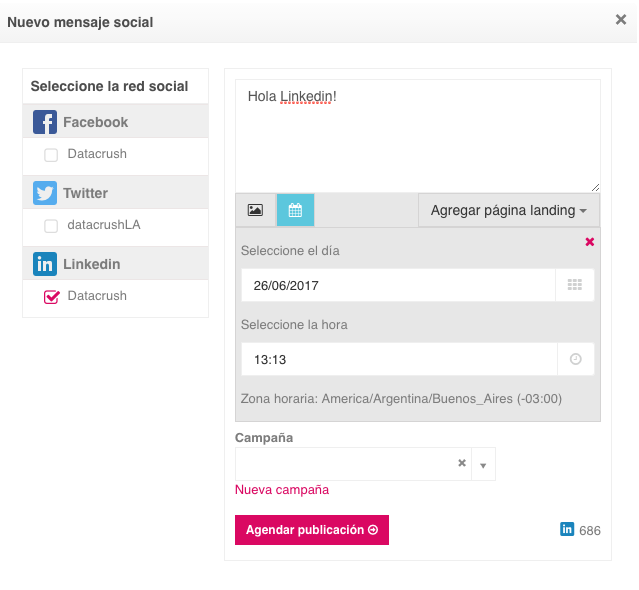This screenshot has height=590, width=639.
Task: Click the Linkedin logo icon in sidebar
Action: point(45,264)
